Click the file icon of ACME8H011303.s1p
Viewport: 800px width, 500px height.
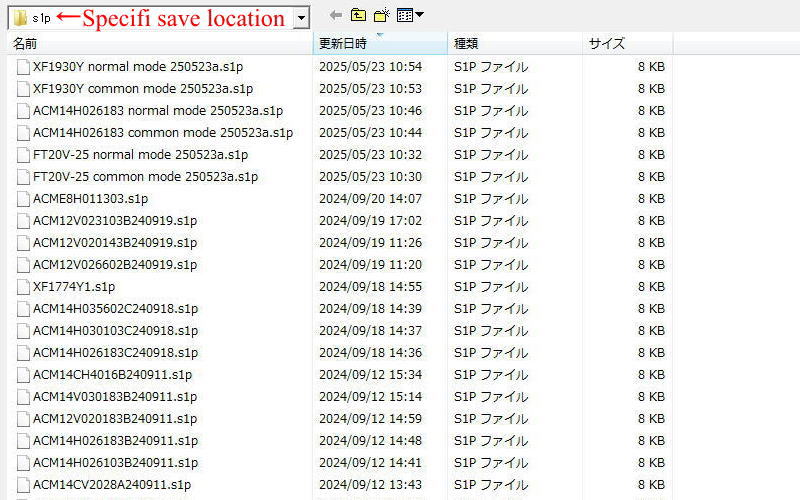23,198
